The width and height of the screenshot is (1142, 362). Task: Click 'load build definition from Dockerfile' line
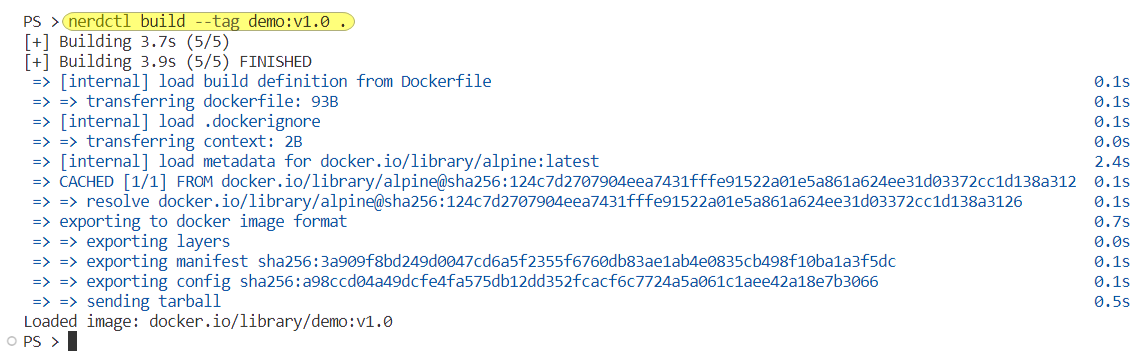point(261,82)
